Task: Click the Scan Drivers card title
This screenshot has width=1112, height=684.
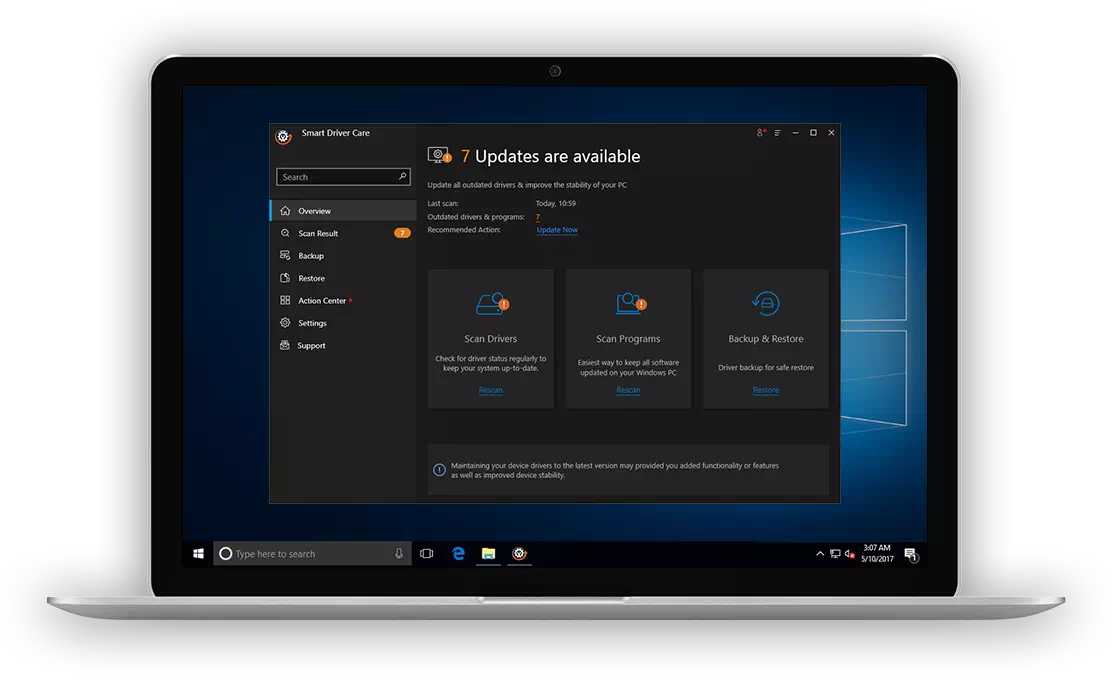Action: tap(490, 338)
